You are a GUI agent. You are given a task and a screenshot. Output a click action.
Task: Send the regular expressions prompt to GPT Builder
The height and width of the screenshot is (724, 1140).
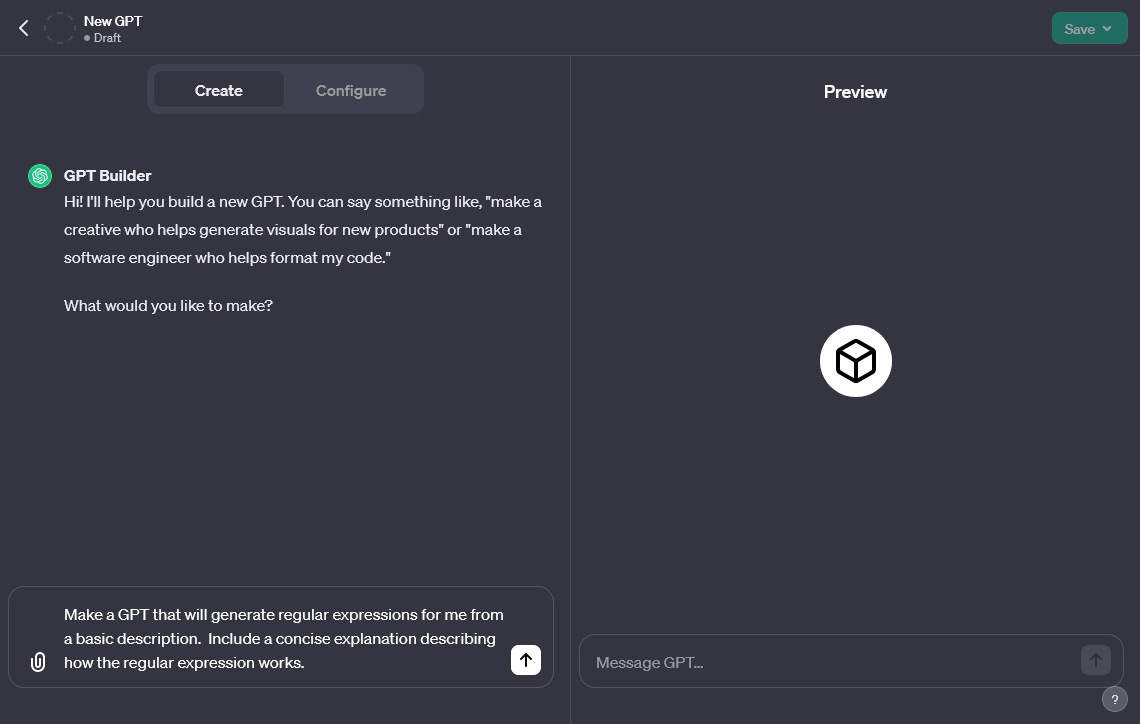point(526,660)
